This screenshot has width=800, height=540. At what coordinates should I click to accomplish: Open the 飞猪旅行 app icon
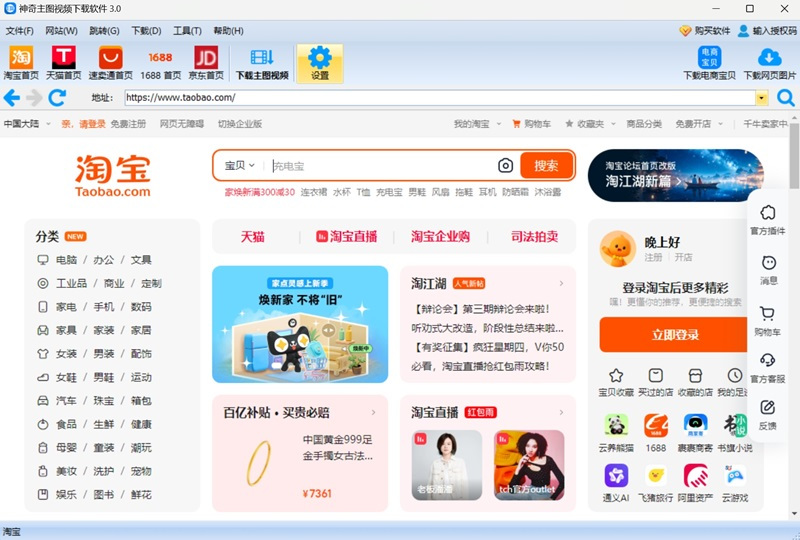tap(656, 475)
